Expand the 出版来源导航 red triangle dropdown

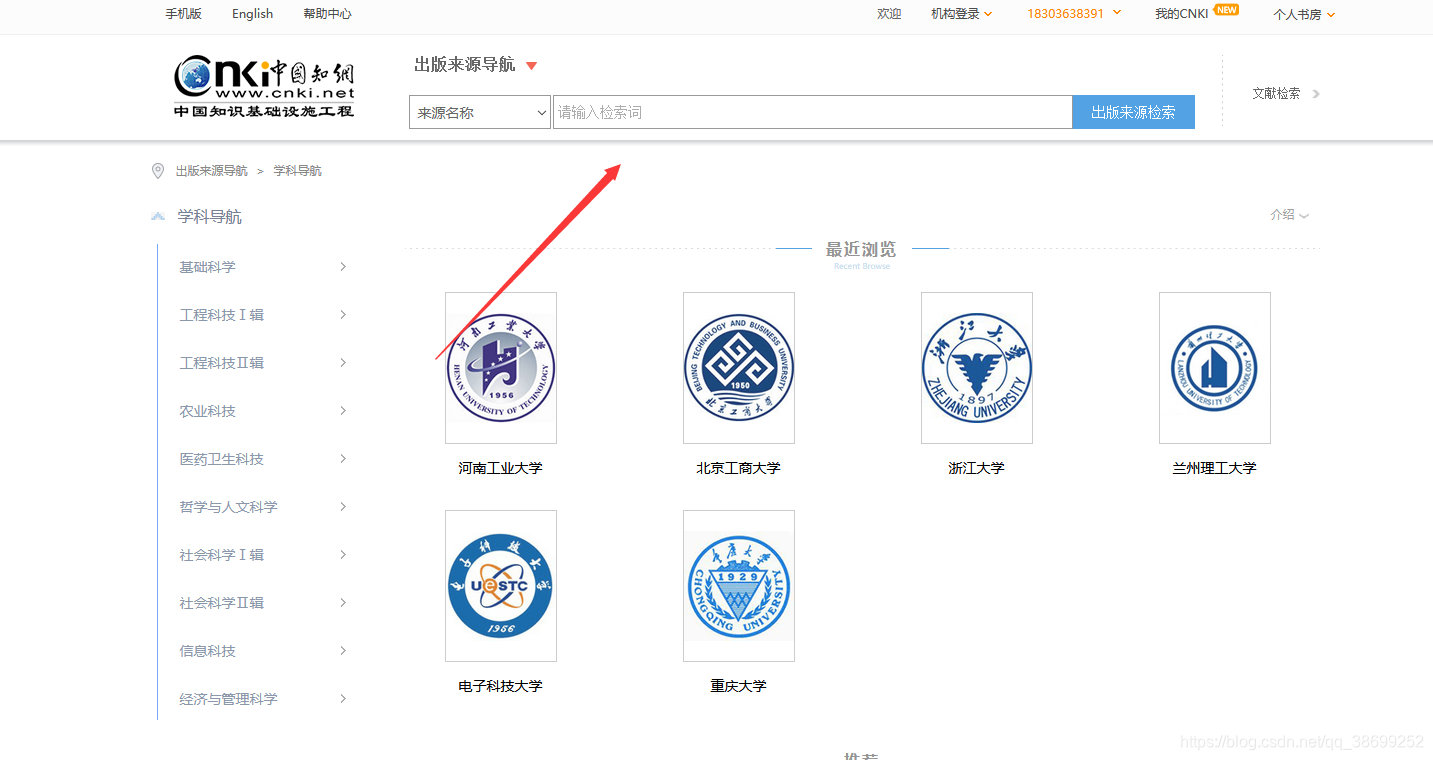[532, 66]
